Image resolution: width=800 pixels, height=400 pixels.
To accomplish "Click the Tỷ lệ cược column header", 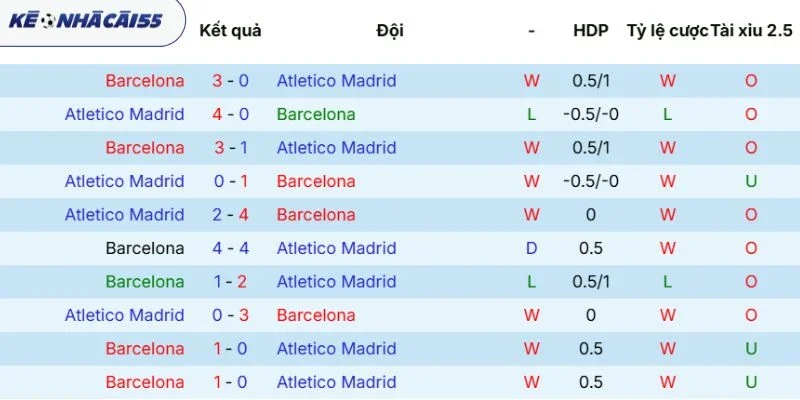I will pos(667,30).
